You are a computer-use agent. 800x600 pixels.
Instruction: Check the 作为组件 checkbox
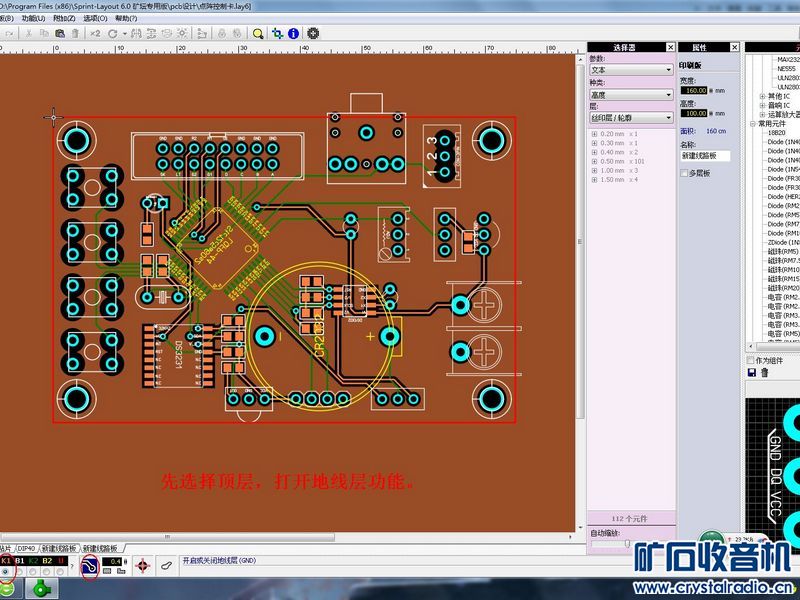(x=752, y=360)
